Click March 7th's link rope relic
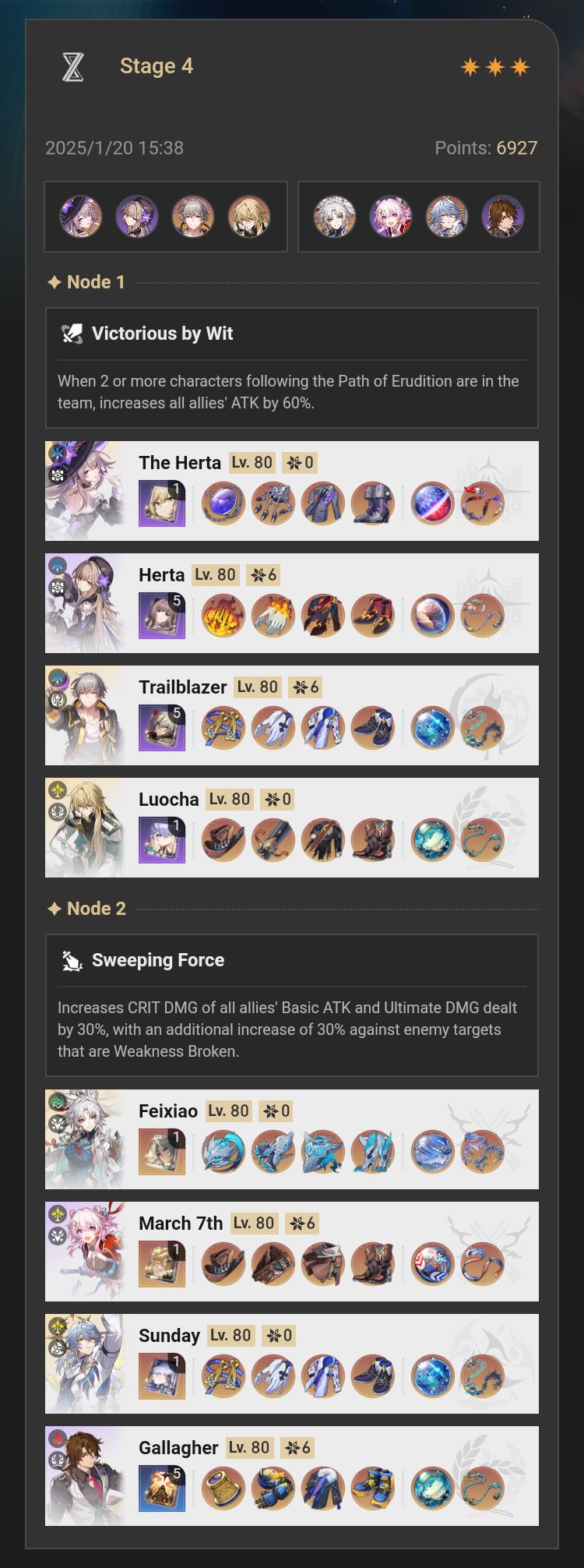 tap(482, 1264)
